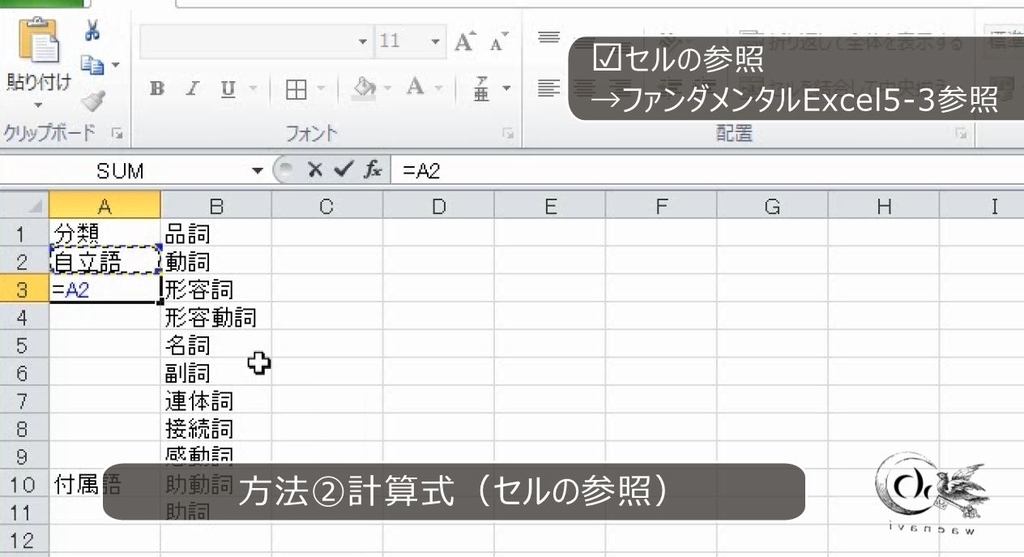
Task: Toggle Bold formatting
Action: pos(157,88)
